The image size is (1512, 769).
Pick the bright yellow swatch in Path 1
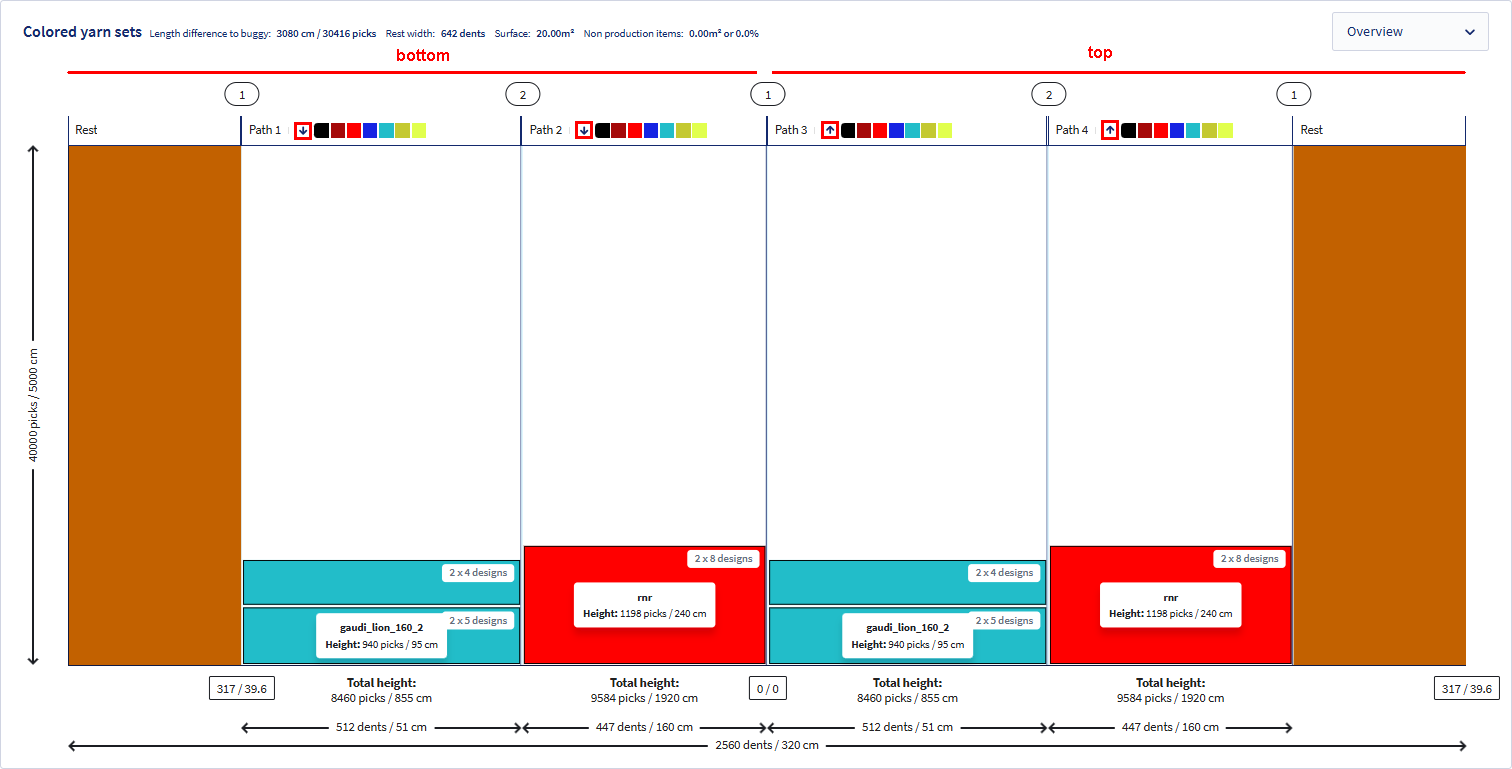click(419, 130)
